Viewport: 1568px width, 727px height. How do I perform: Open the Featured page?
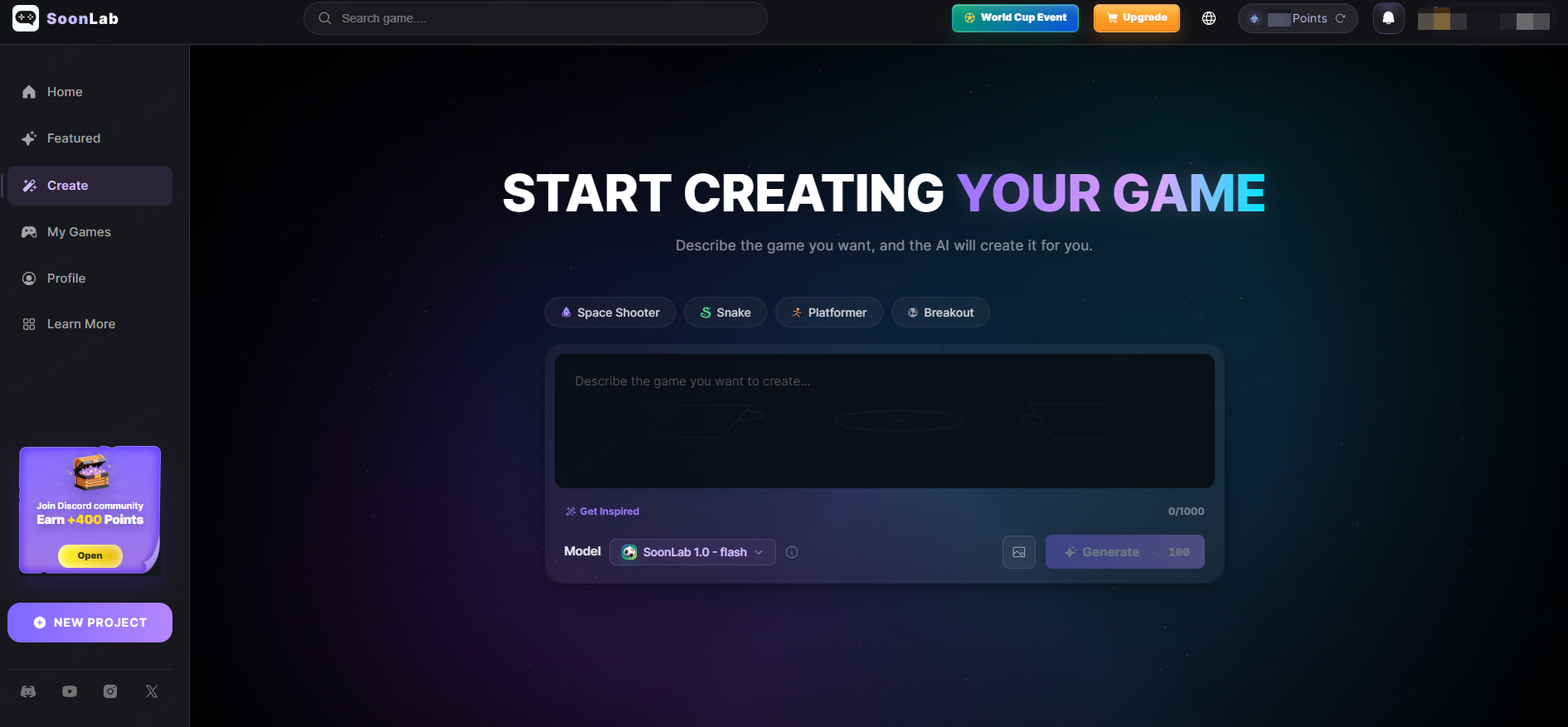pos(90,138)
